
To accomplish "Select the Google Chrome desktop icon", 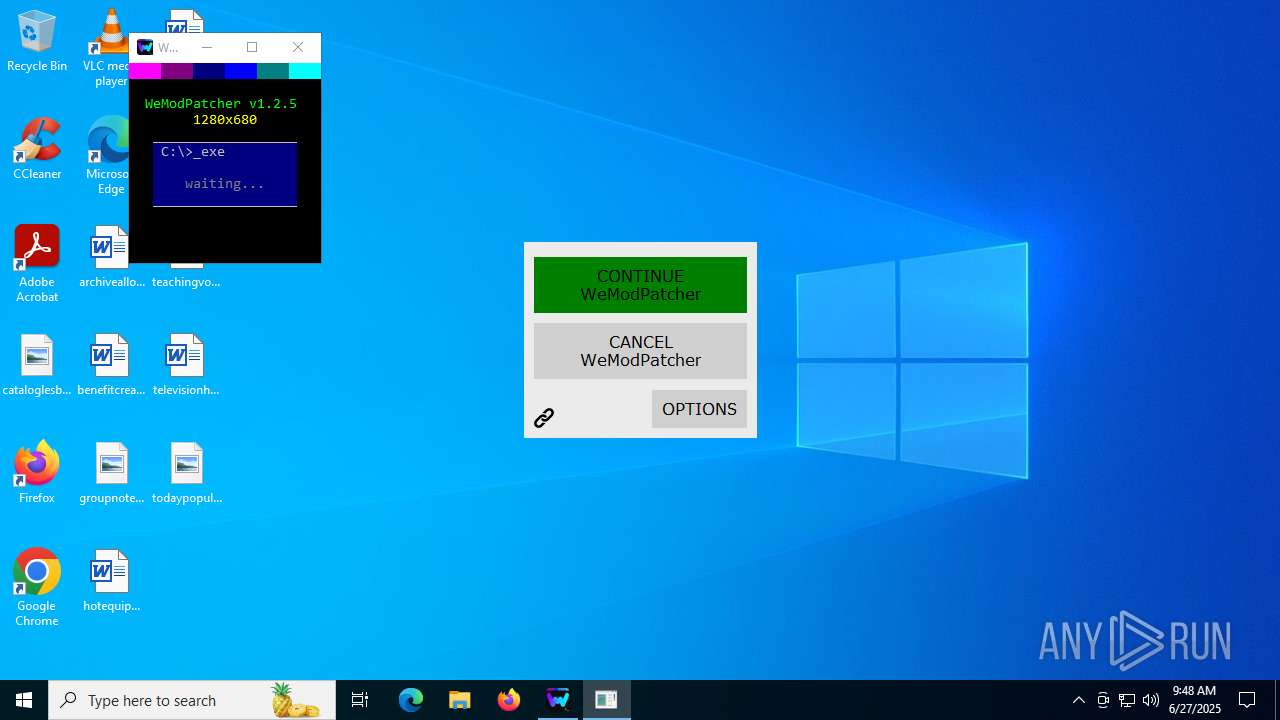I will tap(37, 588).
